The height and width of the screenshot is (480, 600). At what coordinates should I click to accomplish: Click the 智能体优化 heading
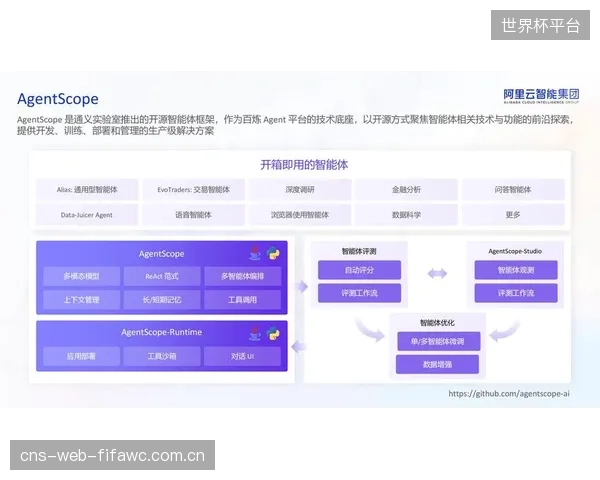437,323
